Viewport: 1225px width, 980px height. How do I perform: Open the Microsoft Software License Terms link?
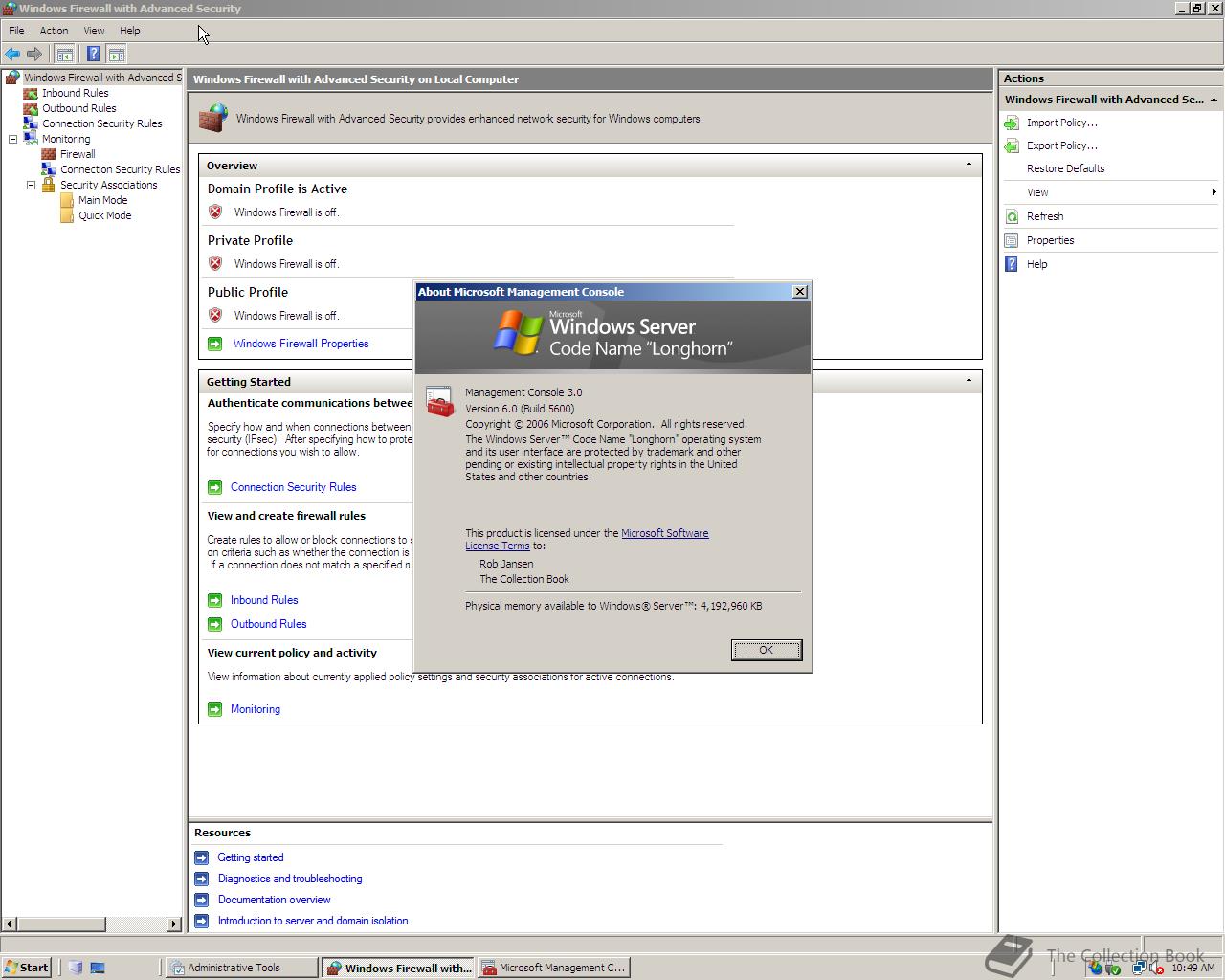click(x=587, y=540)
